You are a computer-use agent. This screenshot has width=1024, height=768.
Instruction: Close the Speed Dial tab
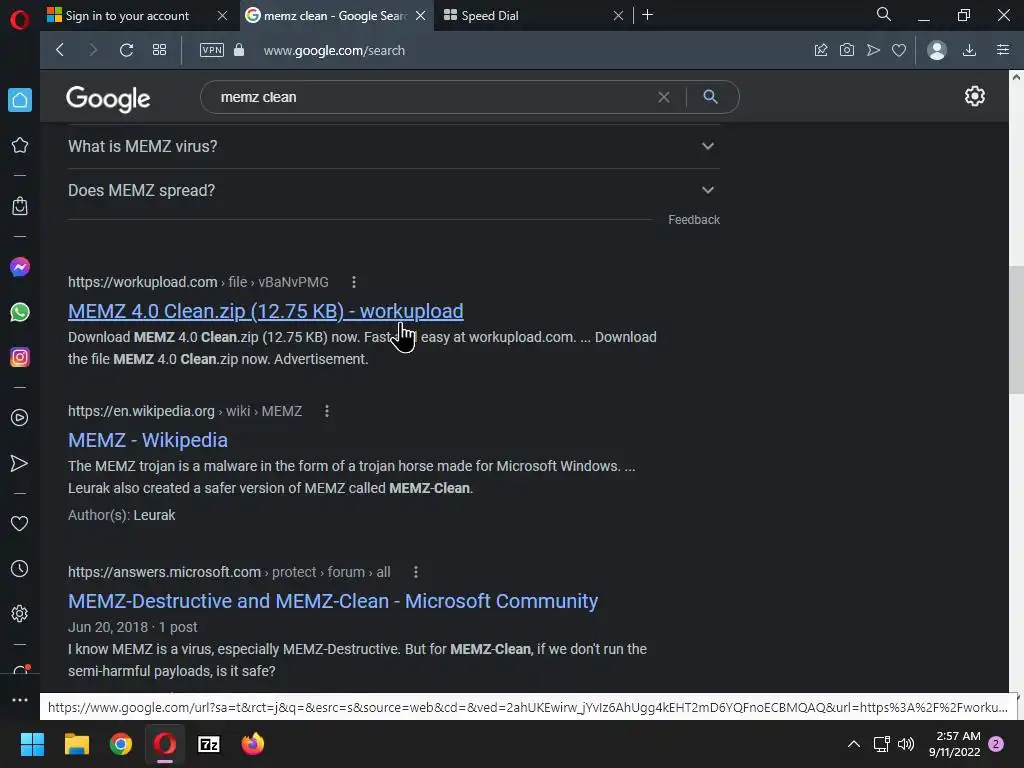tap(618, 16)
